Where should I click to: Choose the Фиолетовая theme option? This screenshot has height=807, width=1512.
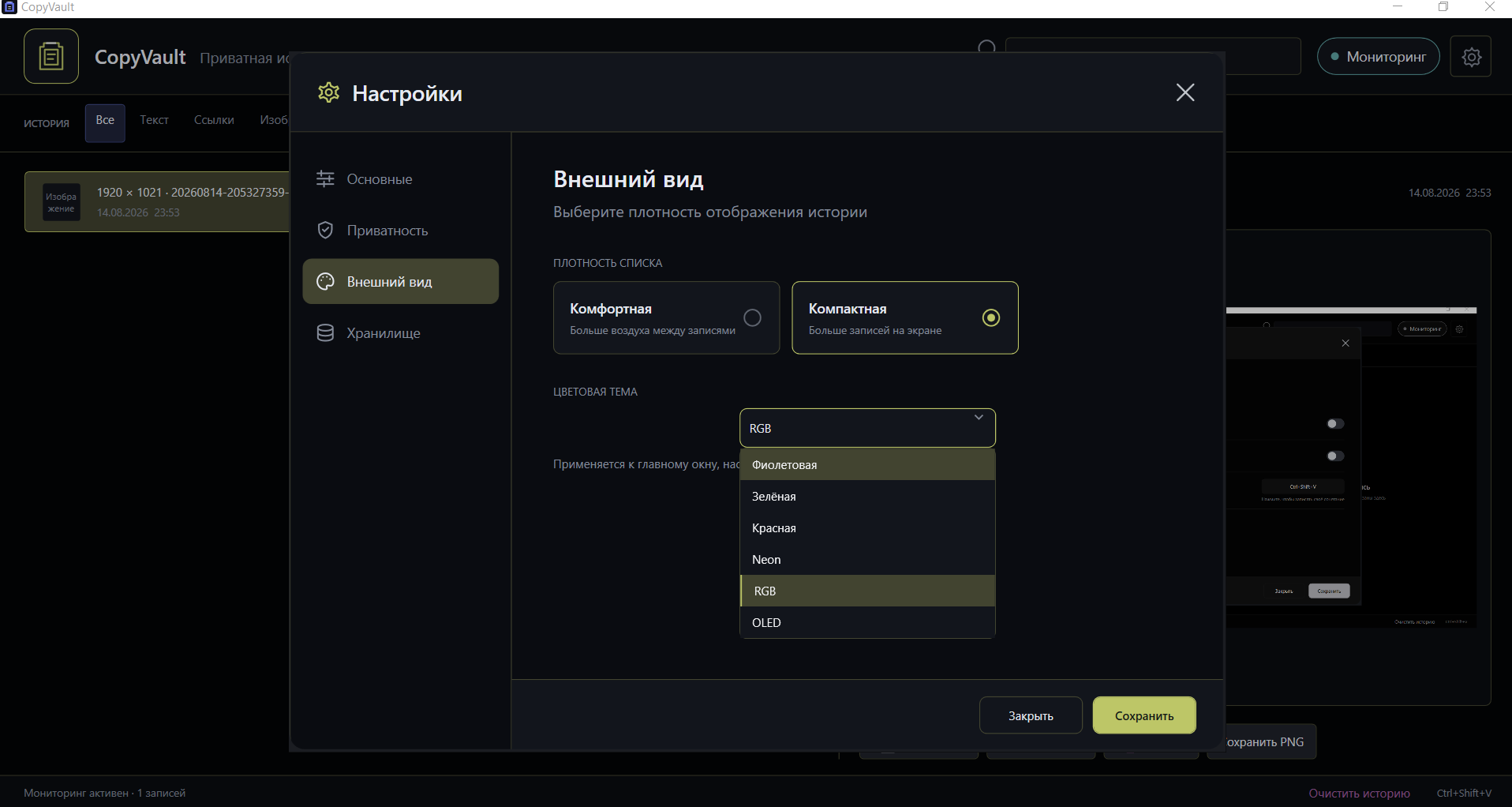click(x=867, y=464)
